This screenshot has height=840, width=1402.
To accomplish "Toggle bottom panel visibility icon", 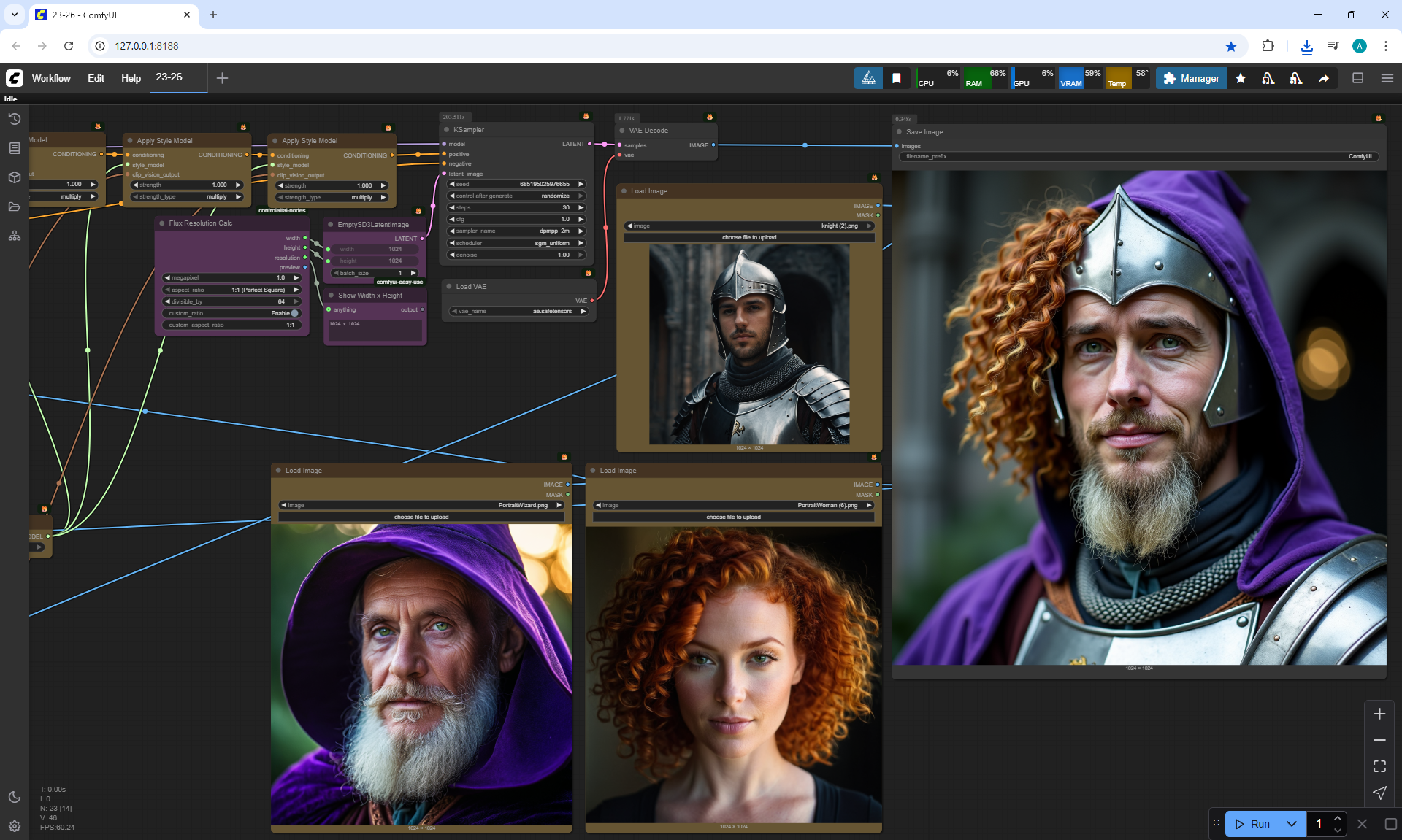I will coord(1357,78).
